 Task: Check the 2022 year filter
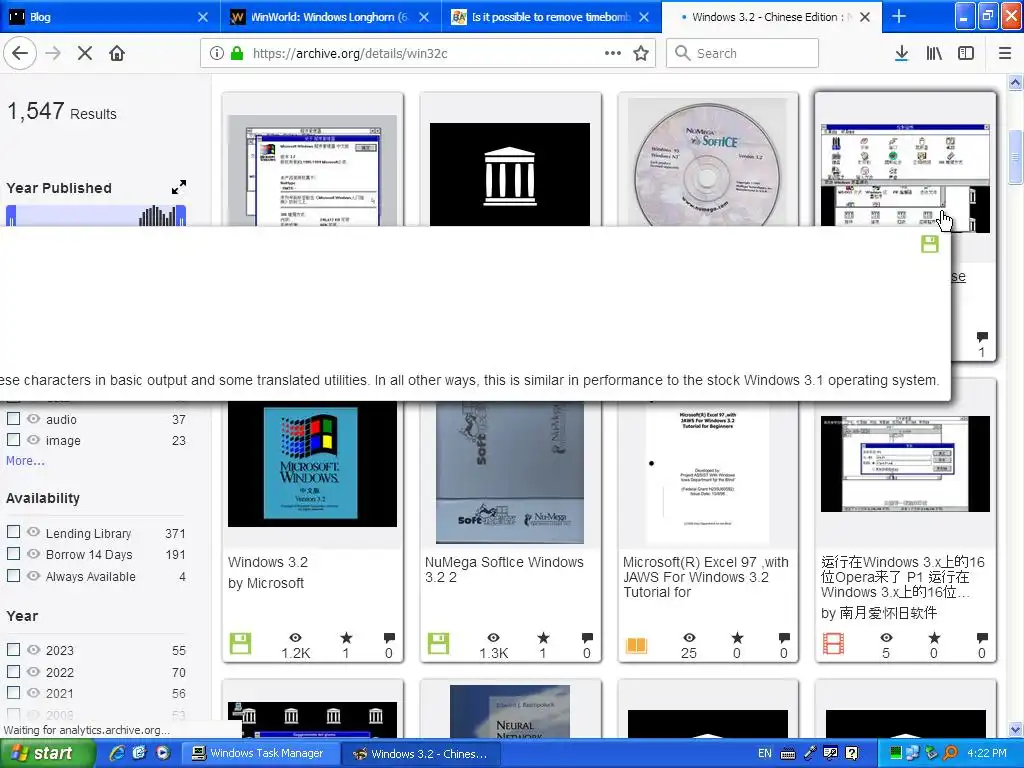(x=13, y=671)
